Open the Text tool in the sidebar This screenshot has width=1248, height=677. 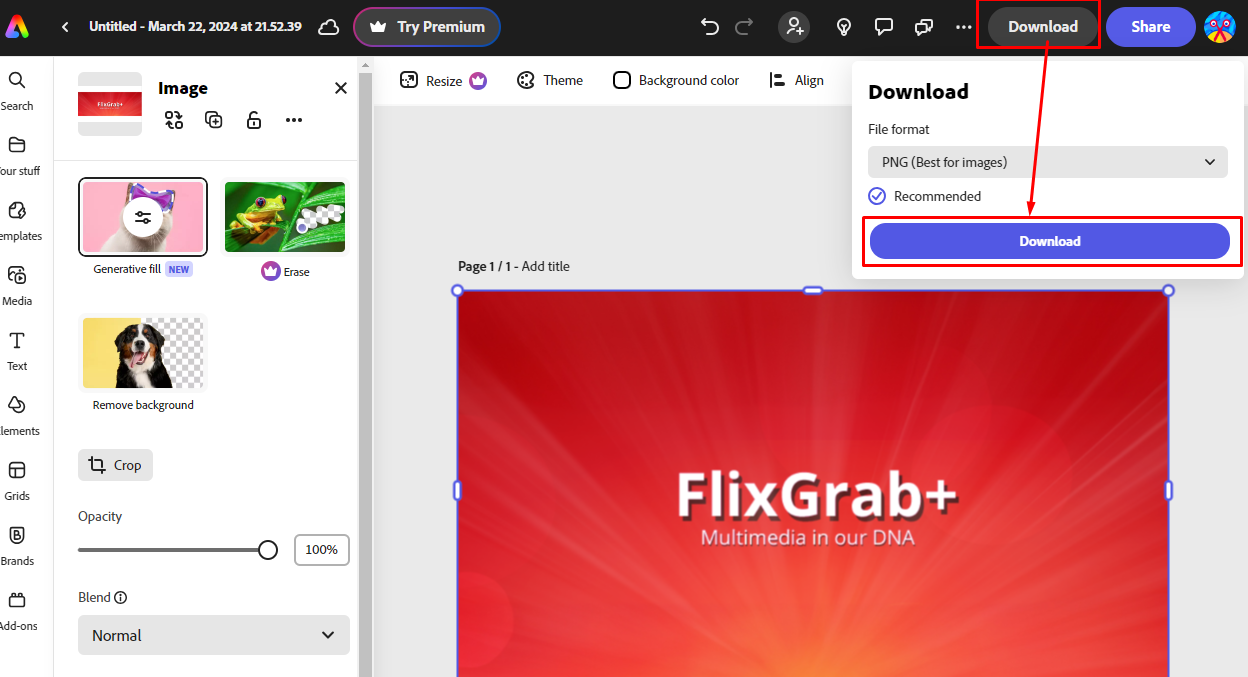pos(17,350)
